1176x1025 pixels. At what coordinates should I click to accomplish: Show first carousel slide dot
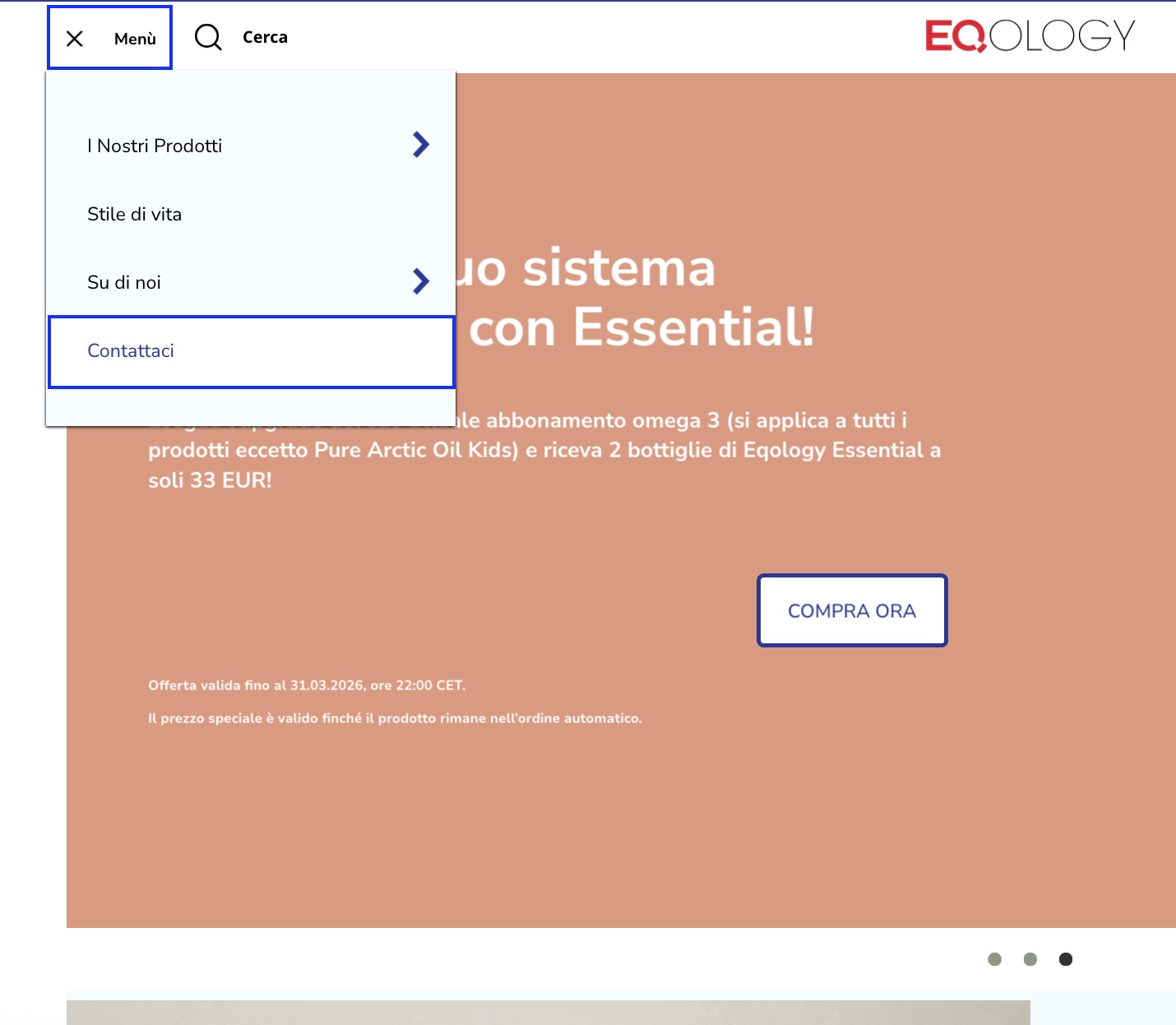coord(995,959)
